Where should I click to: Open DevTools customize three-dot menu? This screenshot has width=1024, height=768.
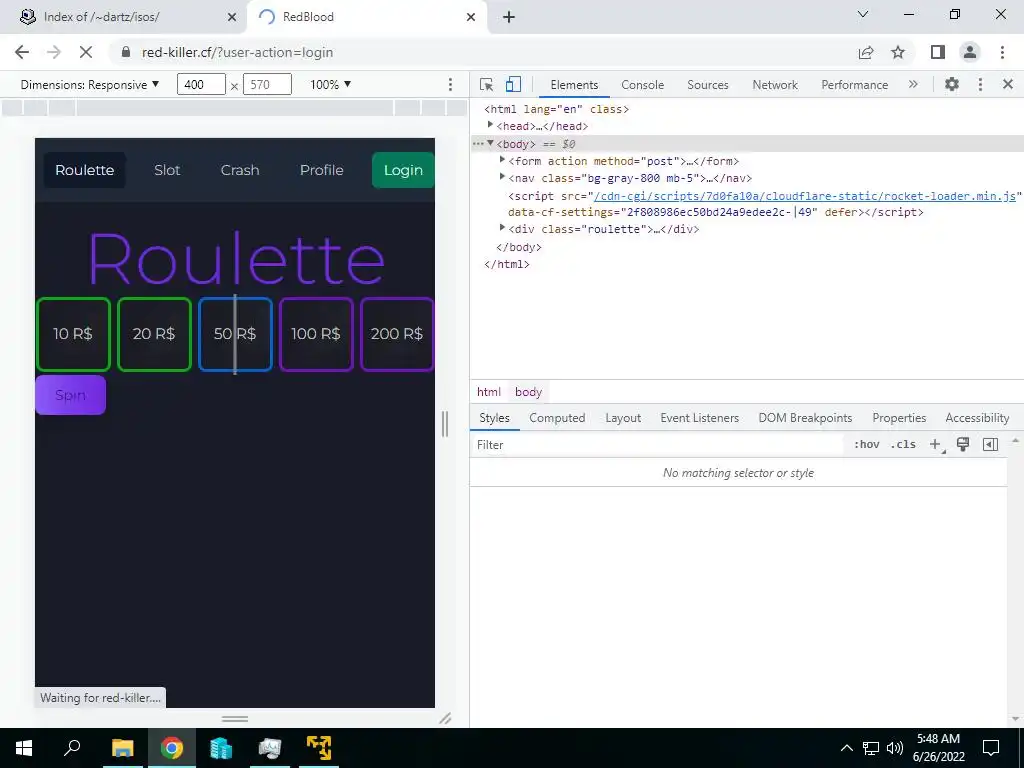coord(980,84)
